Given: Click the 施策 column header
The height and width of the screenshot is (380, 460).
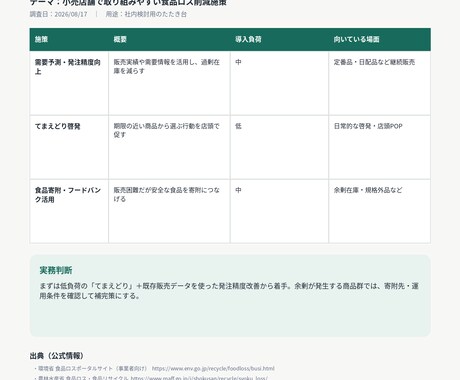Looking at the screenshot, I should 69,39.
